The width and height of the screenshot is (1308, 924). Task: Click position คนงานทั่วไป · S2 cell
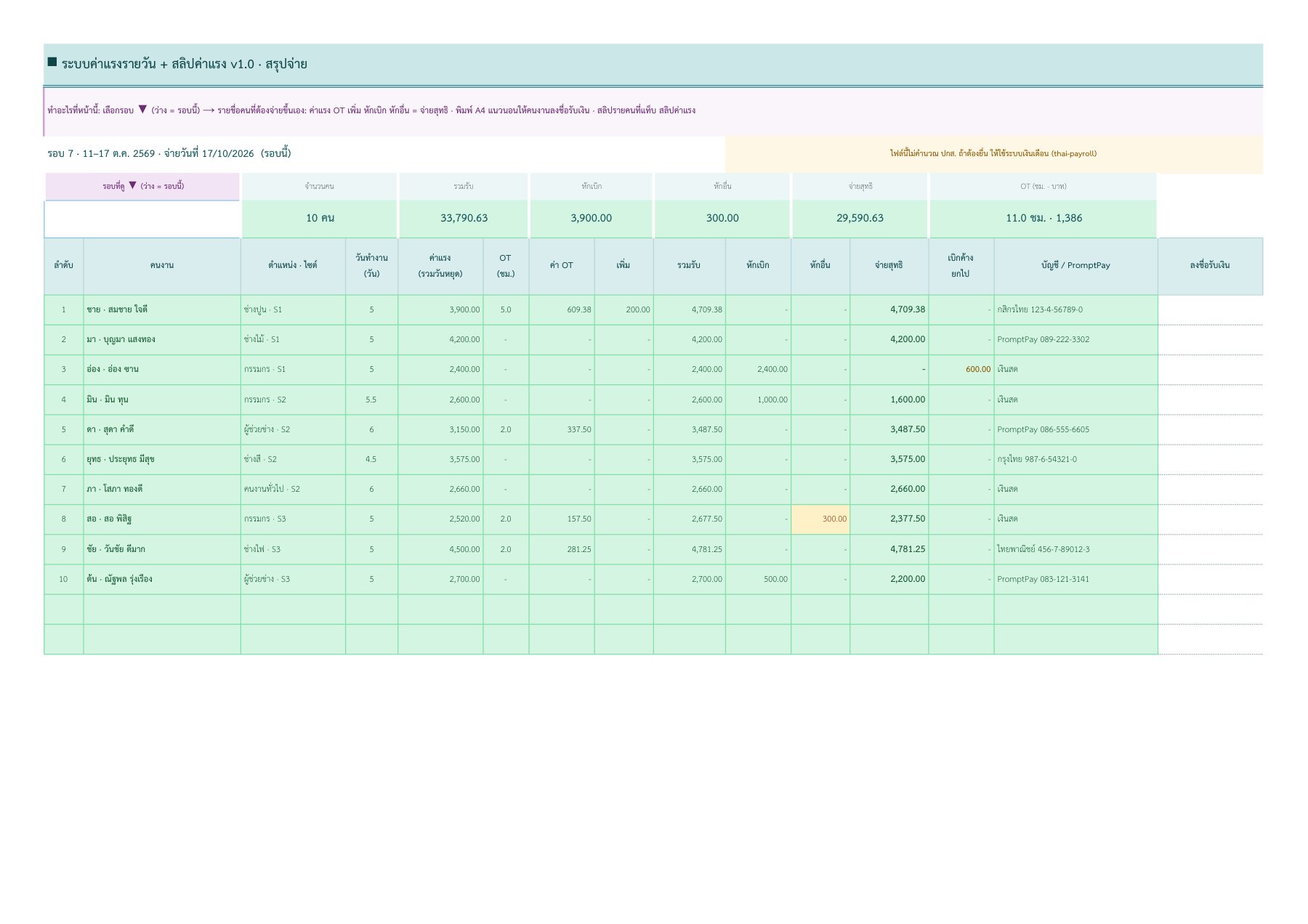[x=293, y=489]
